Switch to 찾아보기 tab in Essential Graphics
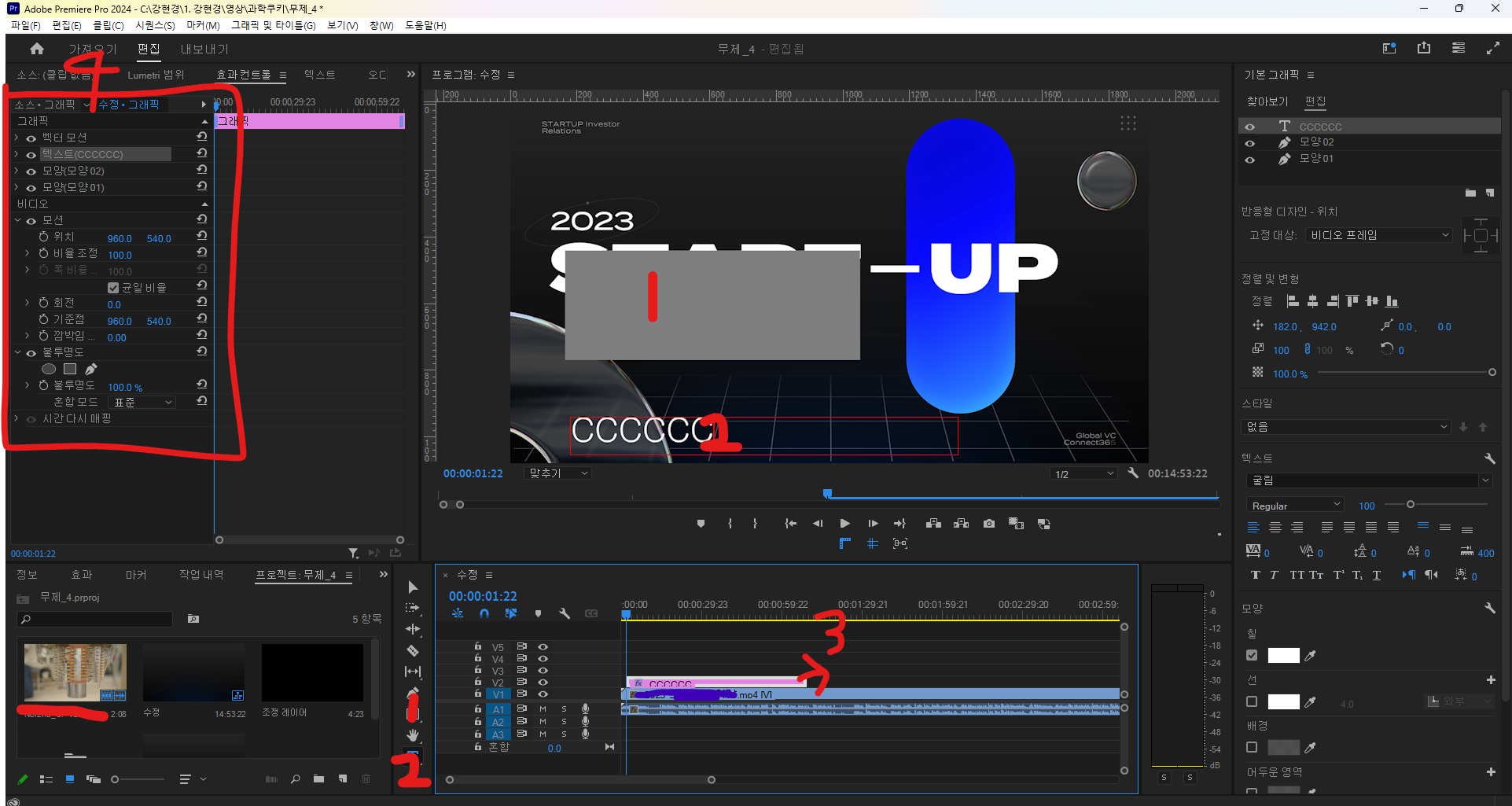1512x806 pixels. 1267,101
